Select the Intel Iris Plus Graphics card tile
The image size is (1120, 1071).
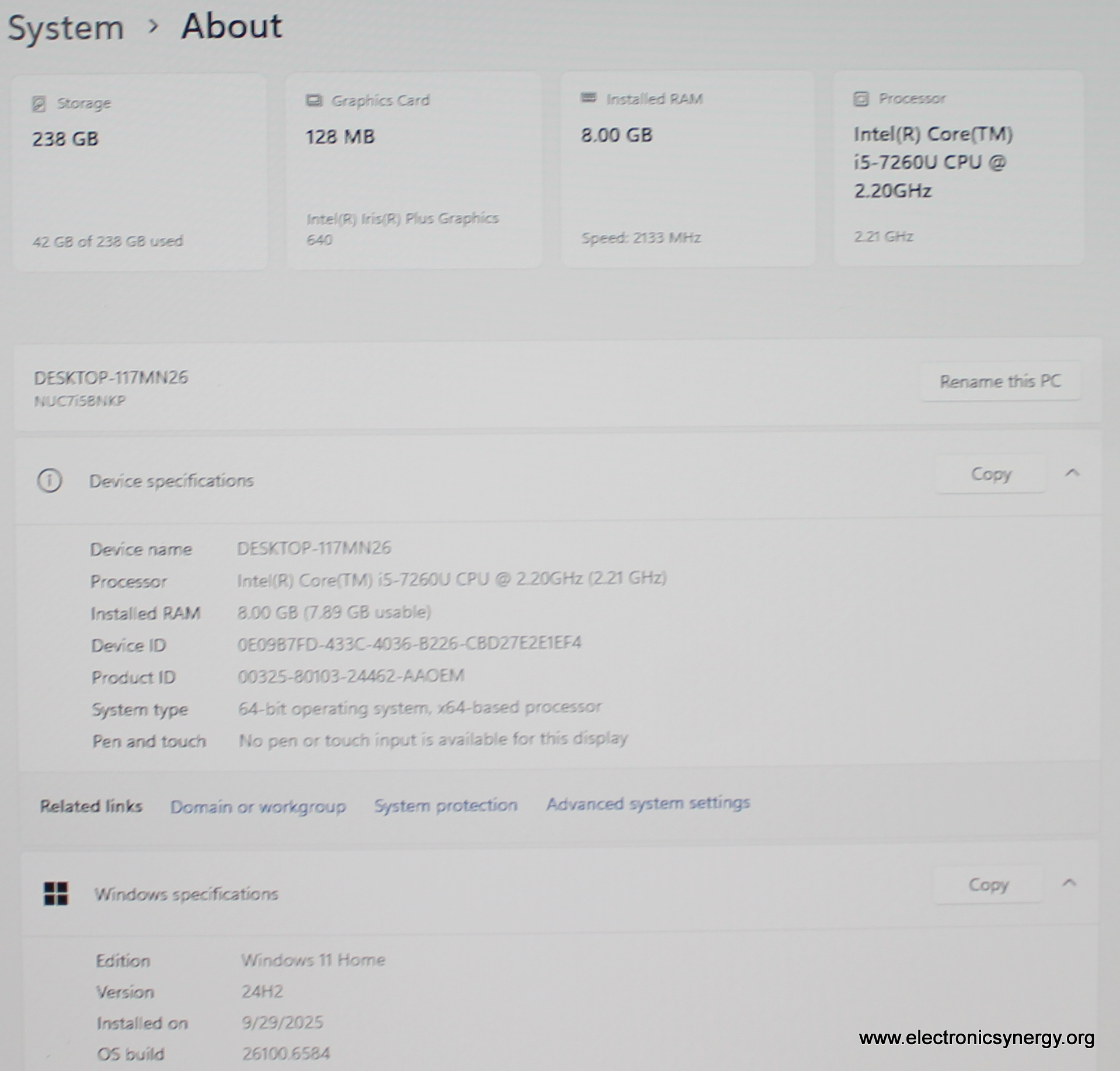point(413,170)
